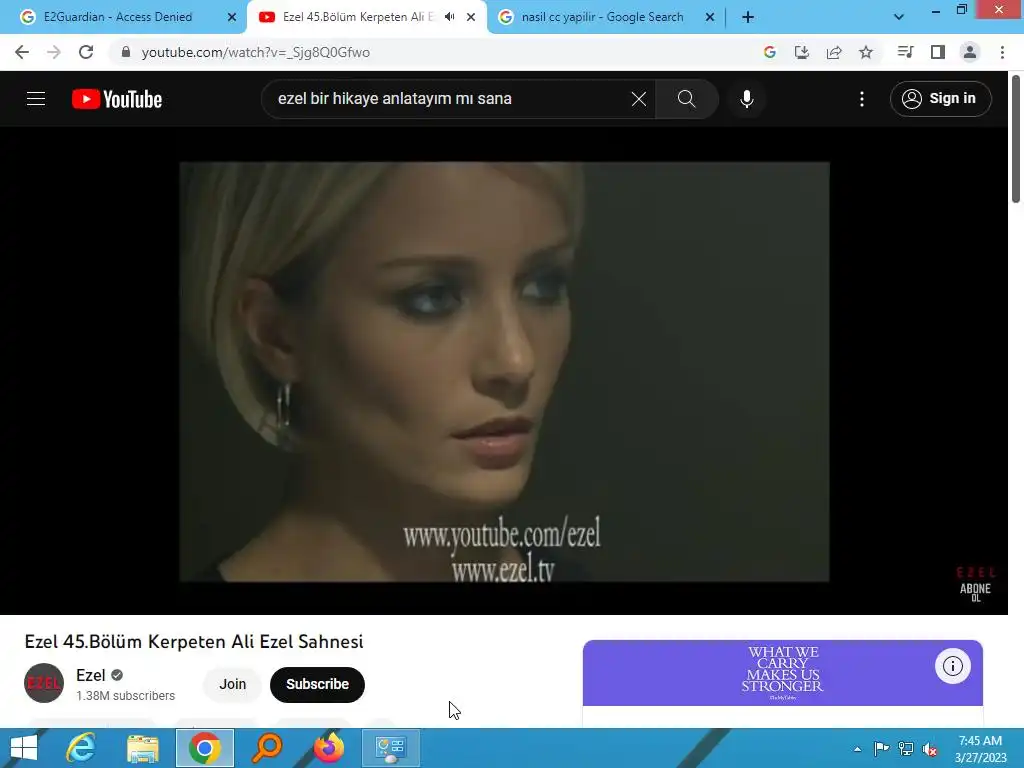Click the taskbar clock 7:45 AM
The image size is (1024, 768).
(x=980, y=749)
